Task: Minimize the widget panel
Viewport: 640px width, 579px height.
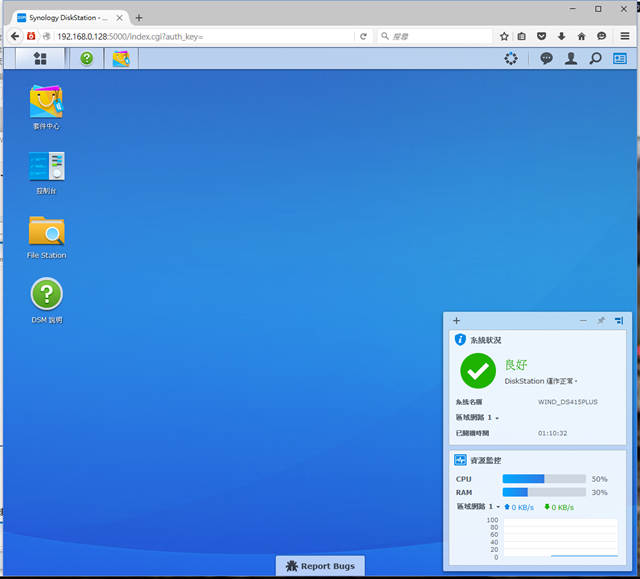Action: click(x=583, y=321)
